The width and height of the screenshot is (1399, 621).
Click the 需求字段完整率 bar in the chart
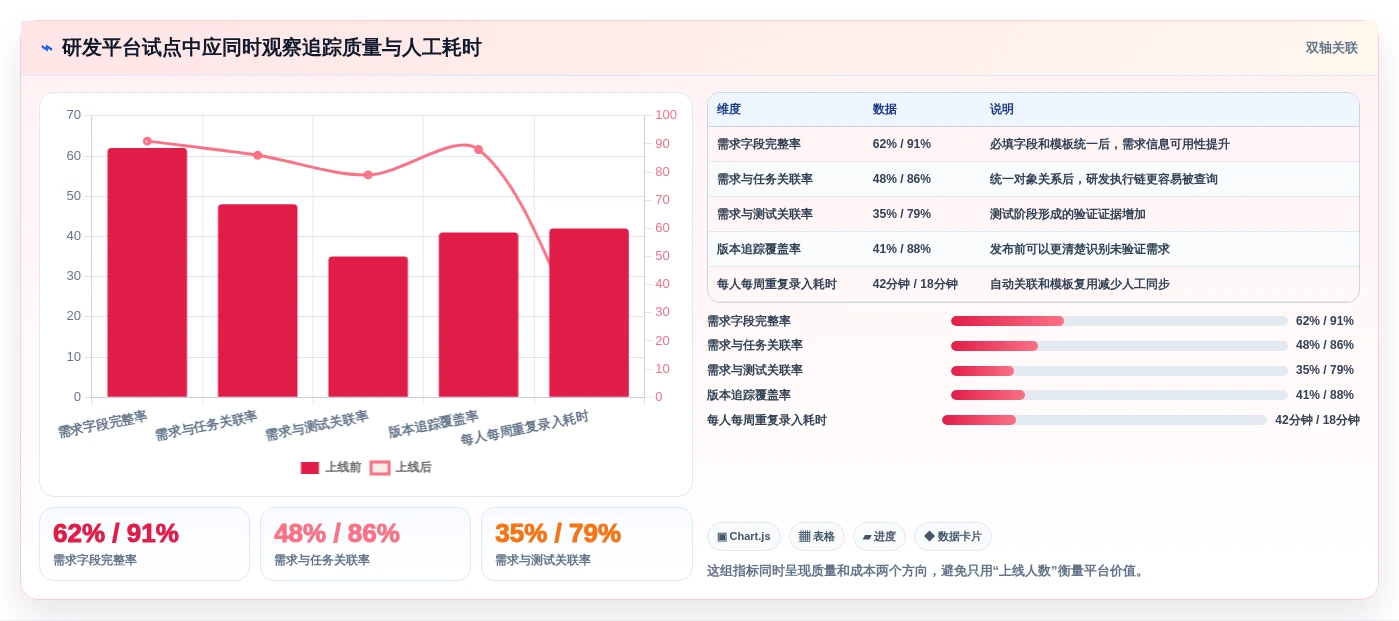147,273
